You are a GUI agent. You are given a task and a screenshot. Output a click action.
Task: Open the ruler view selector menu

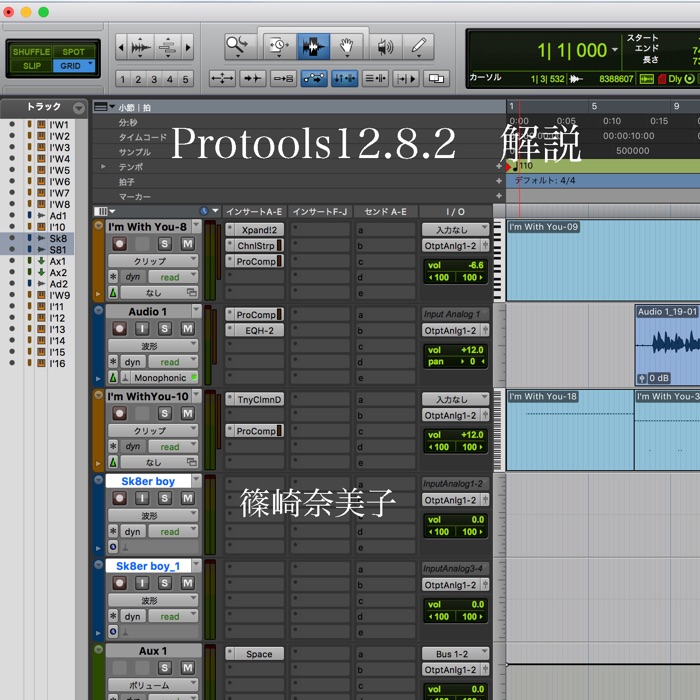pos(104,107)
